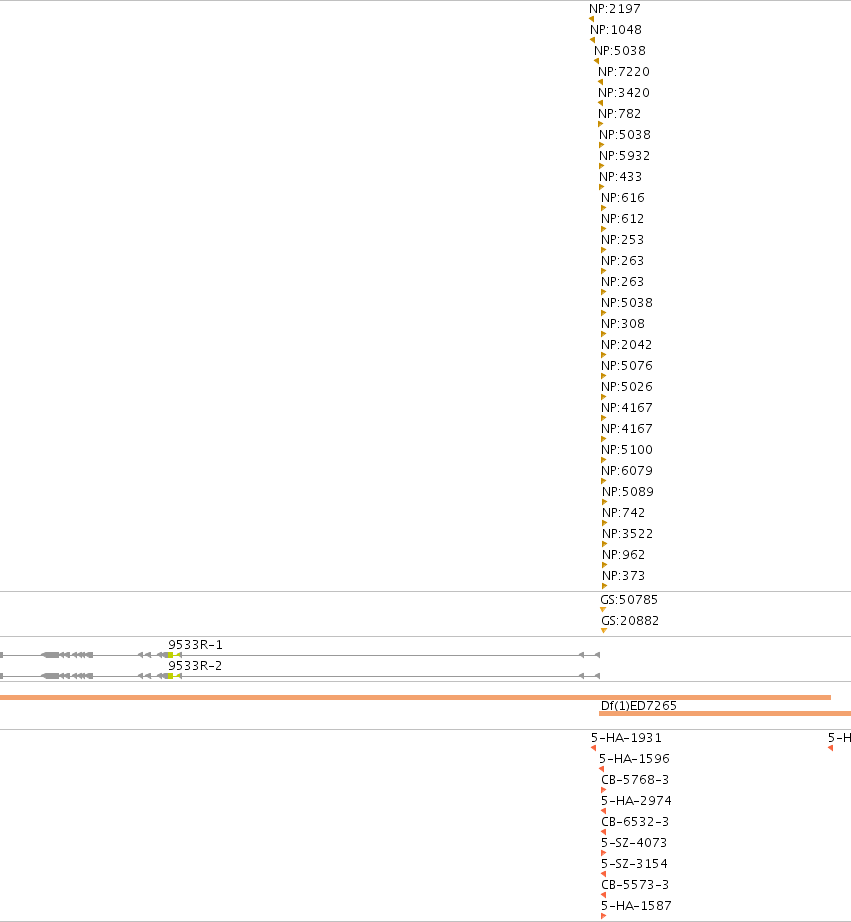The height and width of the screenshot is (922, 851).
Task: Click the 5-HA-1596 label
Action: 634,759
